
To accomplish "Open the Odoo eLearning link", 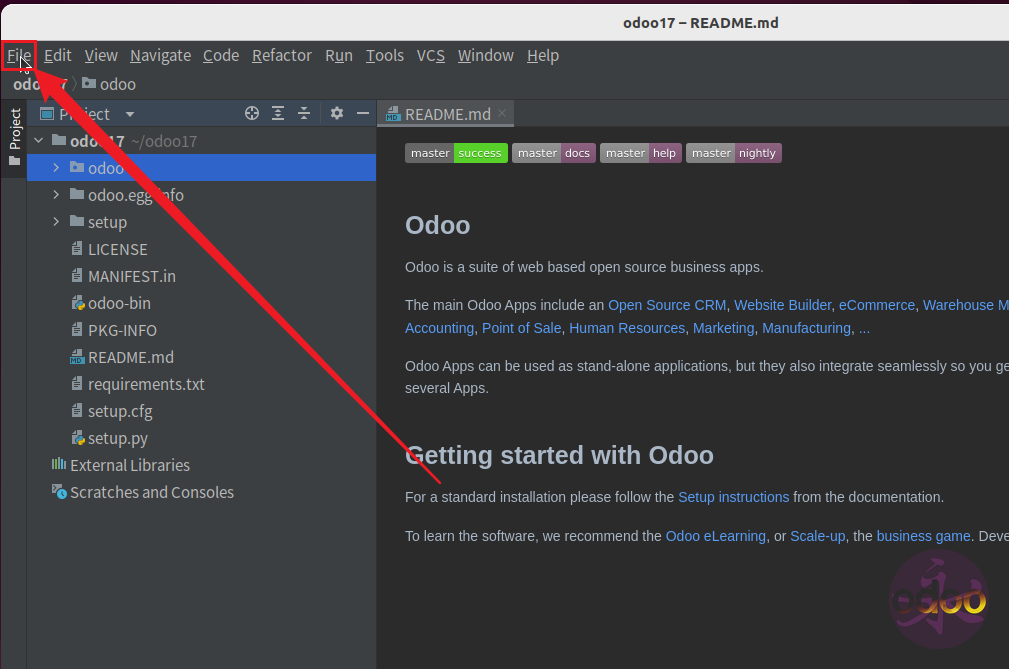I will point(716,536).
